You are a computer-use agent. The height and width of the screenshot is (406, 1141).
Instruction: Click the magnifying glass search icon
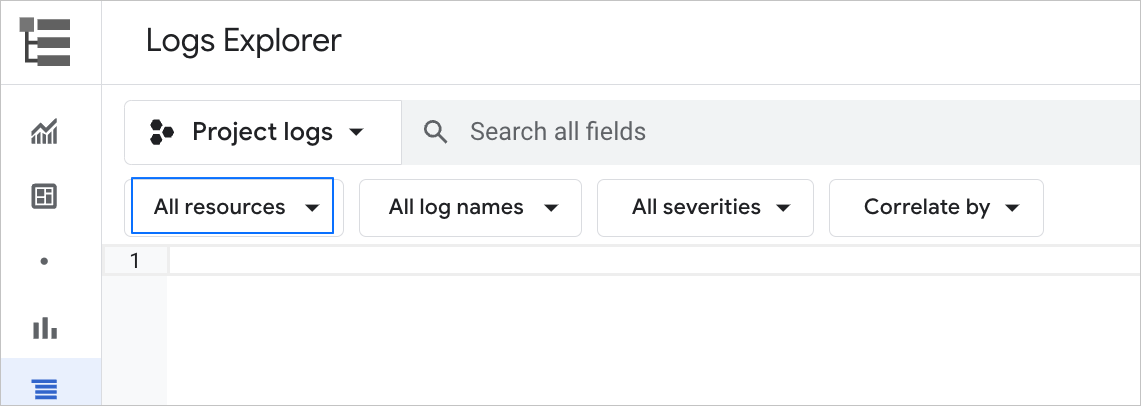pos(436,132)
